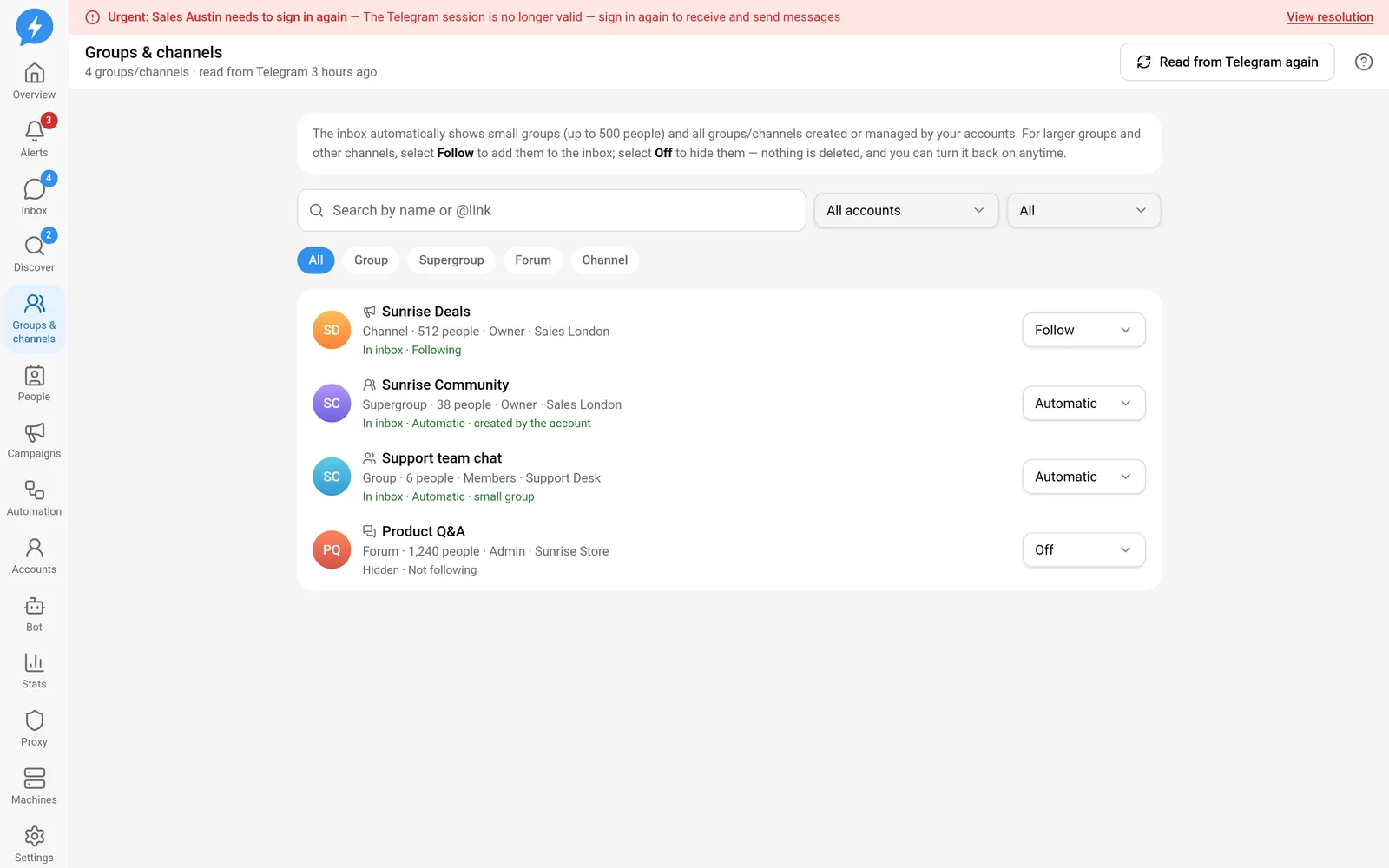The height and width of the screenshot is (868, 1389).
Task: Go to Automation in sidebar
Action: [35, 499]
